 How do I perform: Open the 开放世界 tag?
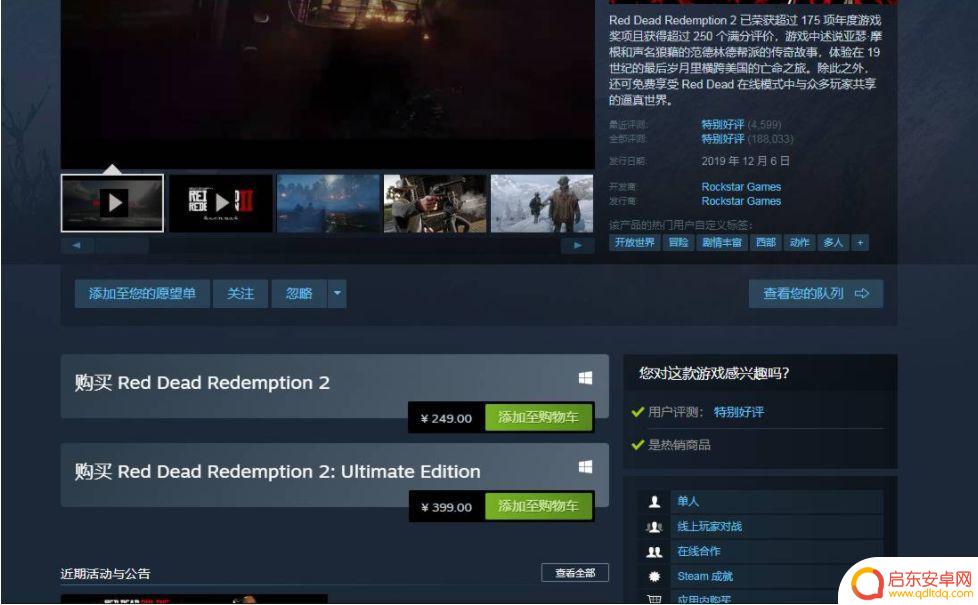coord(634,243)
